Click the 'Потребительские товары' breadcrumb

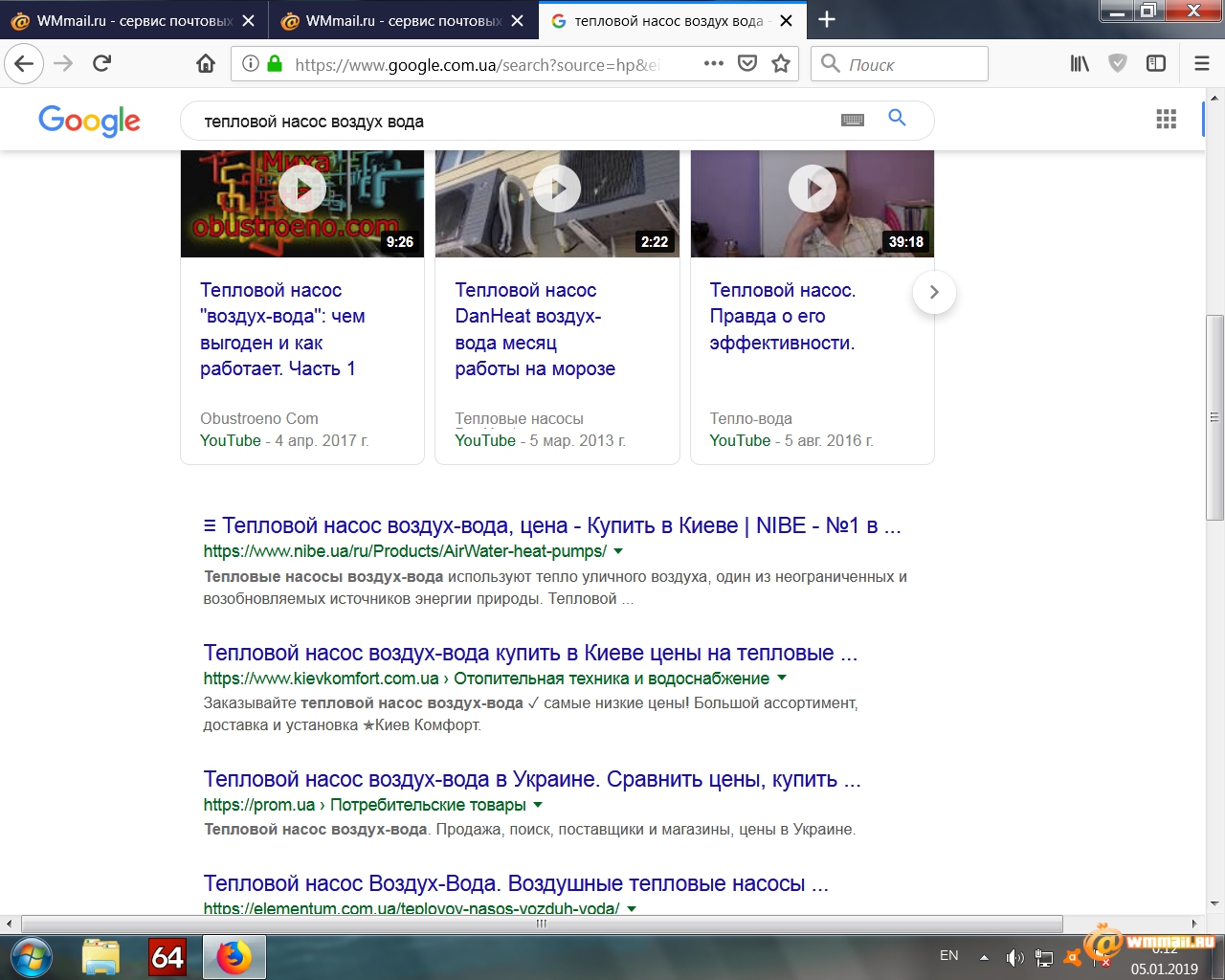tap(428, 805)
